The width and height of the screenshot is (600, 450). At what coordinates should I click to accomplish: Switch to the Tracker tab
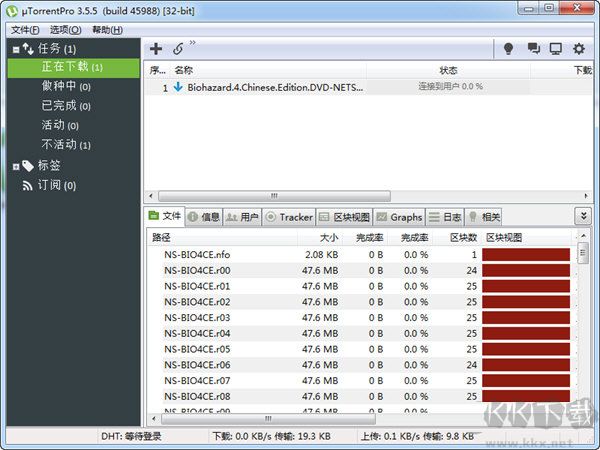point(289,217)
